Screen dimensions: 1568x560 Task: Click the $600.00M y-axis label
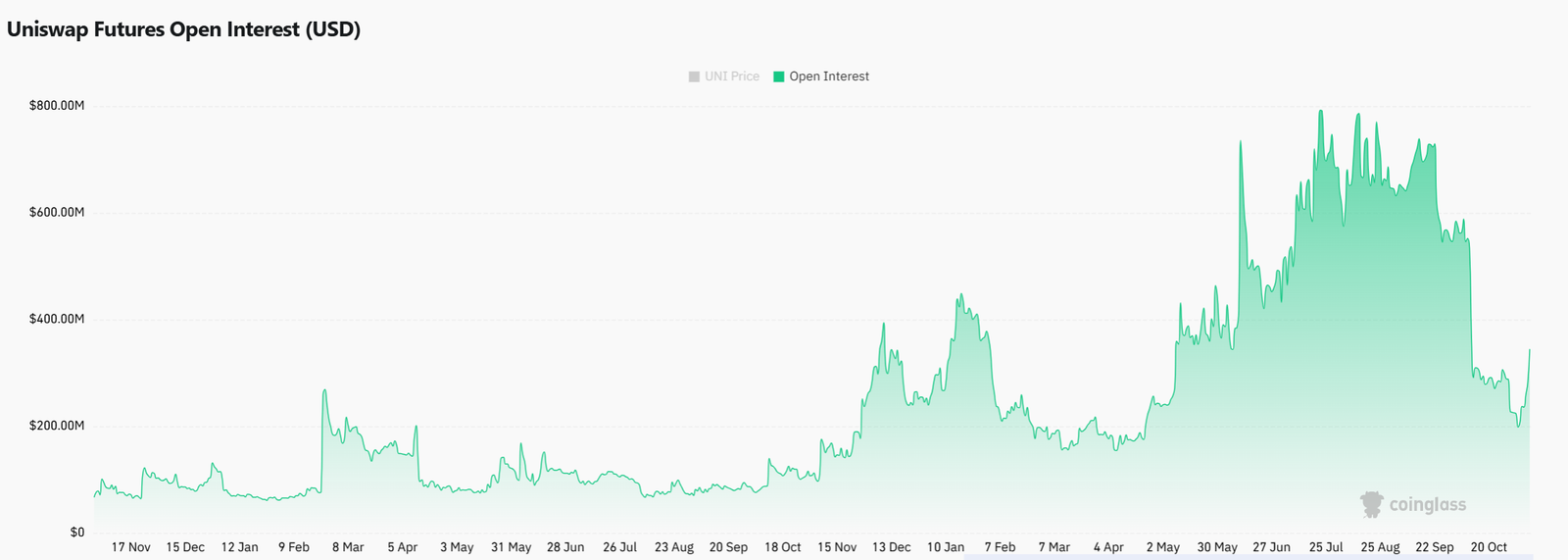point(57,212)
